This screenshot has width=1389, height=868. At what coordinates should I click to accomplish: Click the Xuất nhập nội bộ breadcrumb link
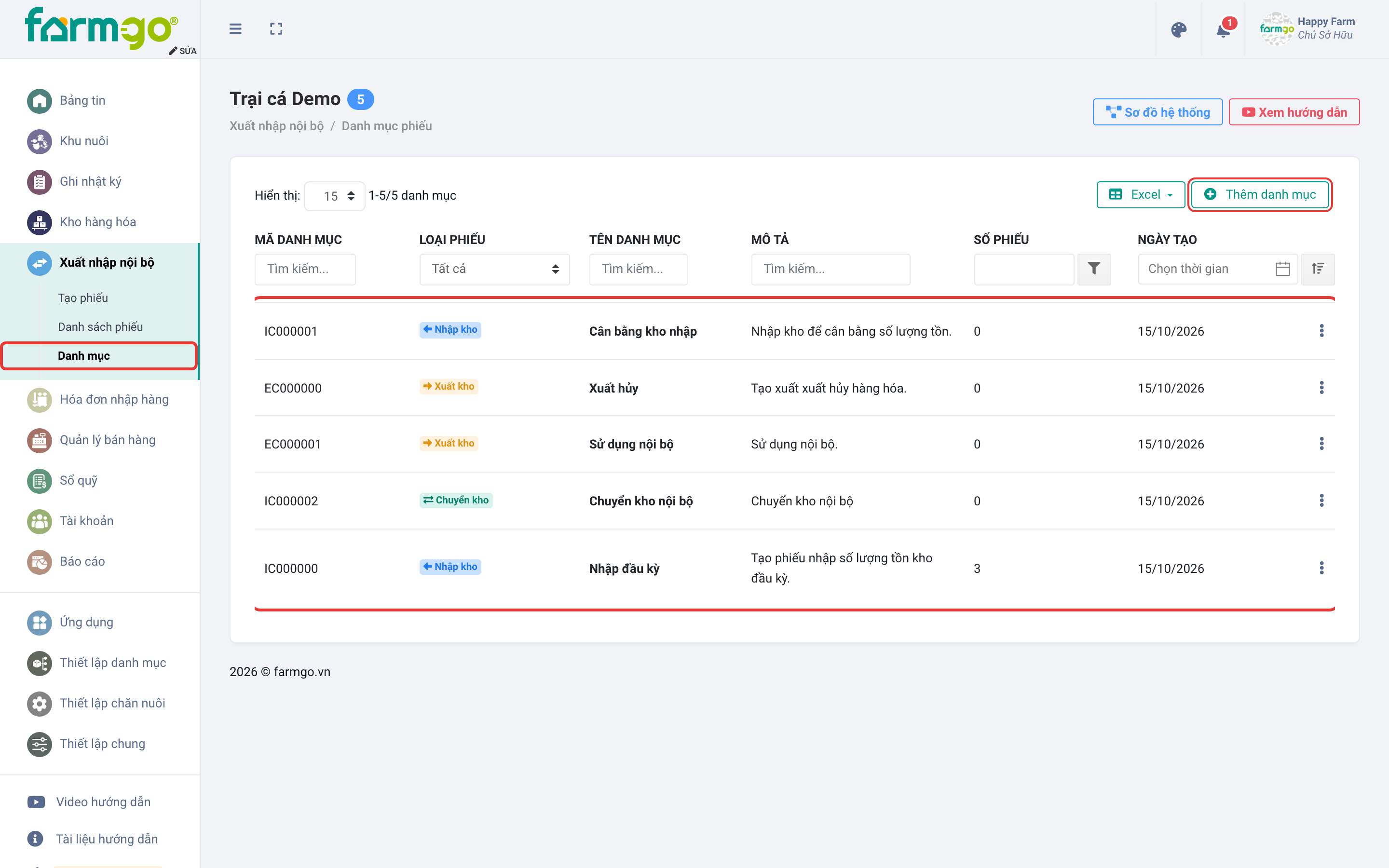277,126
